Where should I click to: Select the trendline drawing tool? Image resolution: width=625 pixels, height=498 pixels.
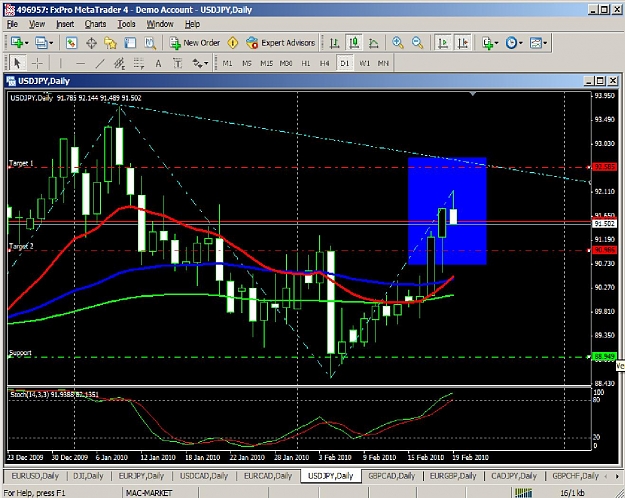(100, 63)
